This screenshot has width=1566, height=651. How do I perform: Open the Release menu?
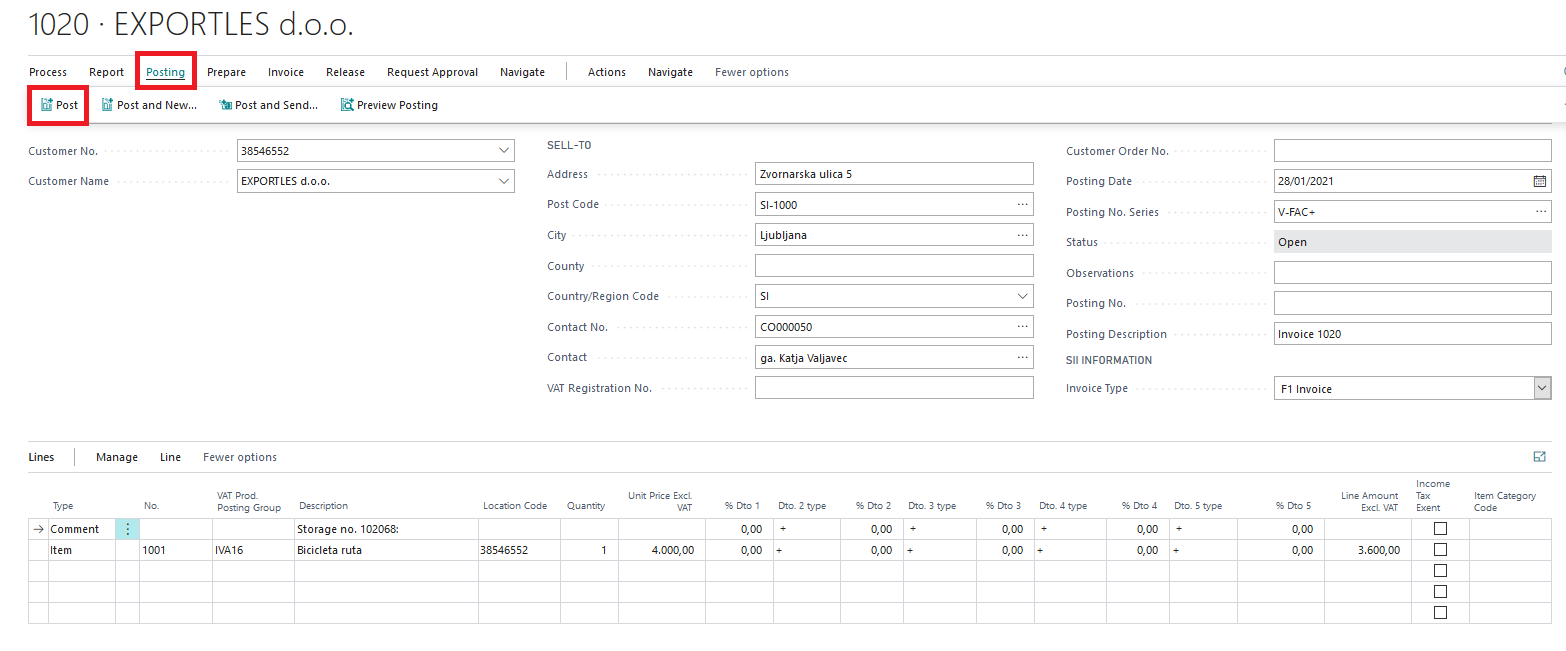click(345, 72)
